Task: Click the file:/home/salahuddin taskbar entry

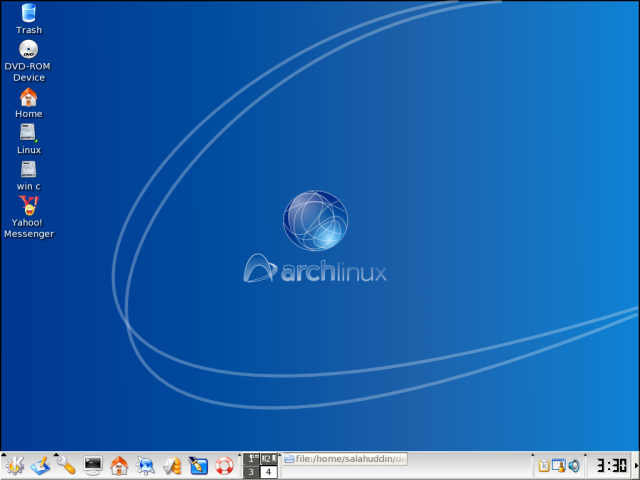Action: [345, 459]
